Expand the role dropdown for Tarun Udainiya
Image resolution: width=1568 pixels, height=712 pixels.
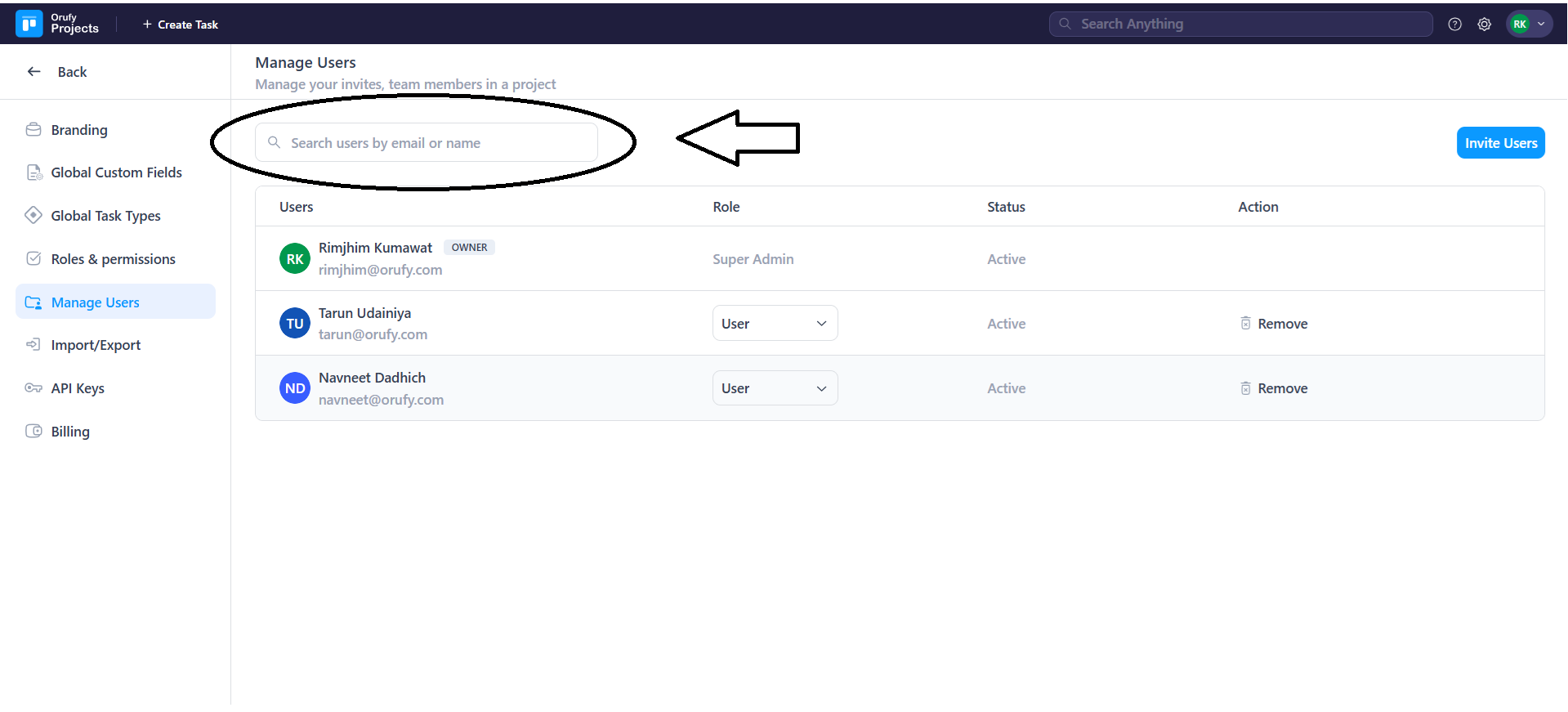tap(775, 324)
